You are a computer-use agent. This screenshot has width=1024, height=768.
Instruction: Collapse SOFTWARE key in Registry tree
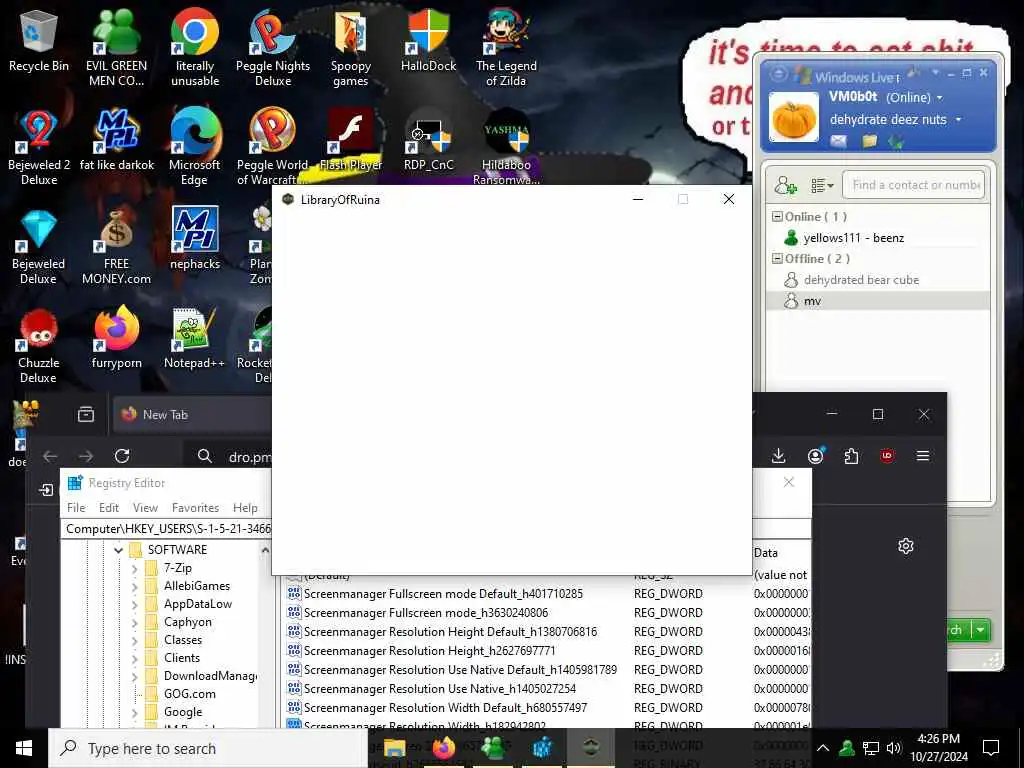point(118,550)
